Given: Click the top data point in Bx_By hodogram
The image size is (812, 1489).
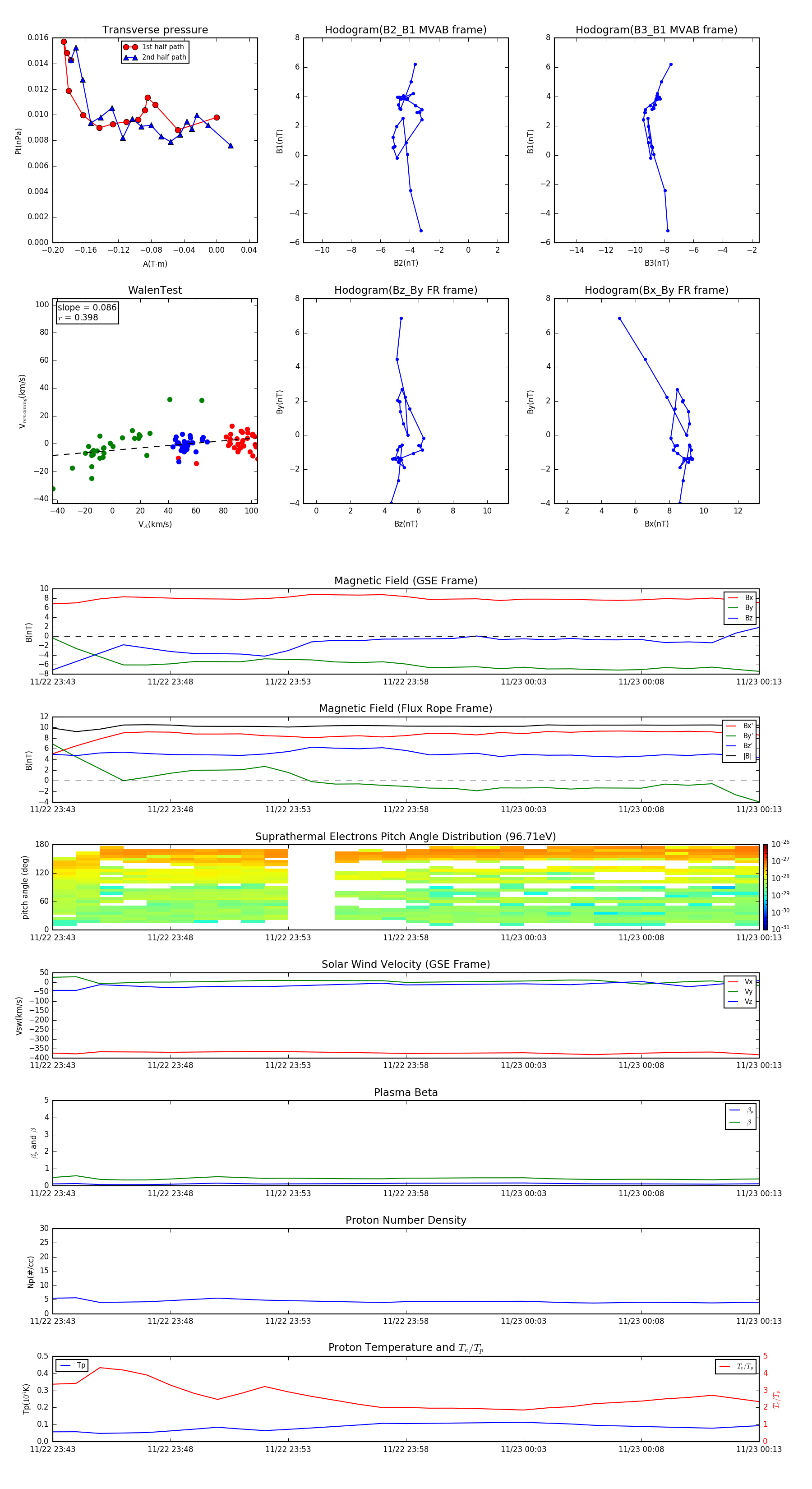Looking at the screenshot, I should coord(619,319).
